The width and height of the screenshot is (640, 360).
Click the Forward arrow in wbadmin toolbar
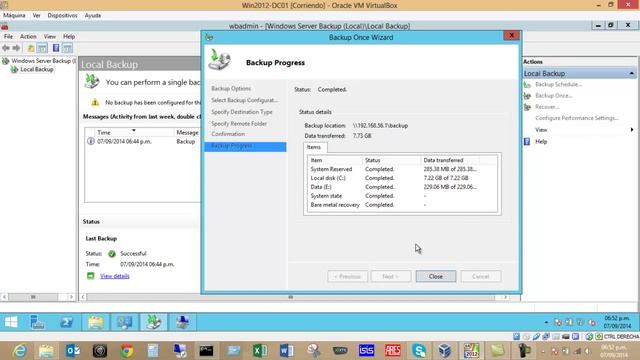pos(16,48)
